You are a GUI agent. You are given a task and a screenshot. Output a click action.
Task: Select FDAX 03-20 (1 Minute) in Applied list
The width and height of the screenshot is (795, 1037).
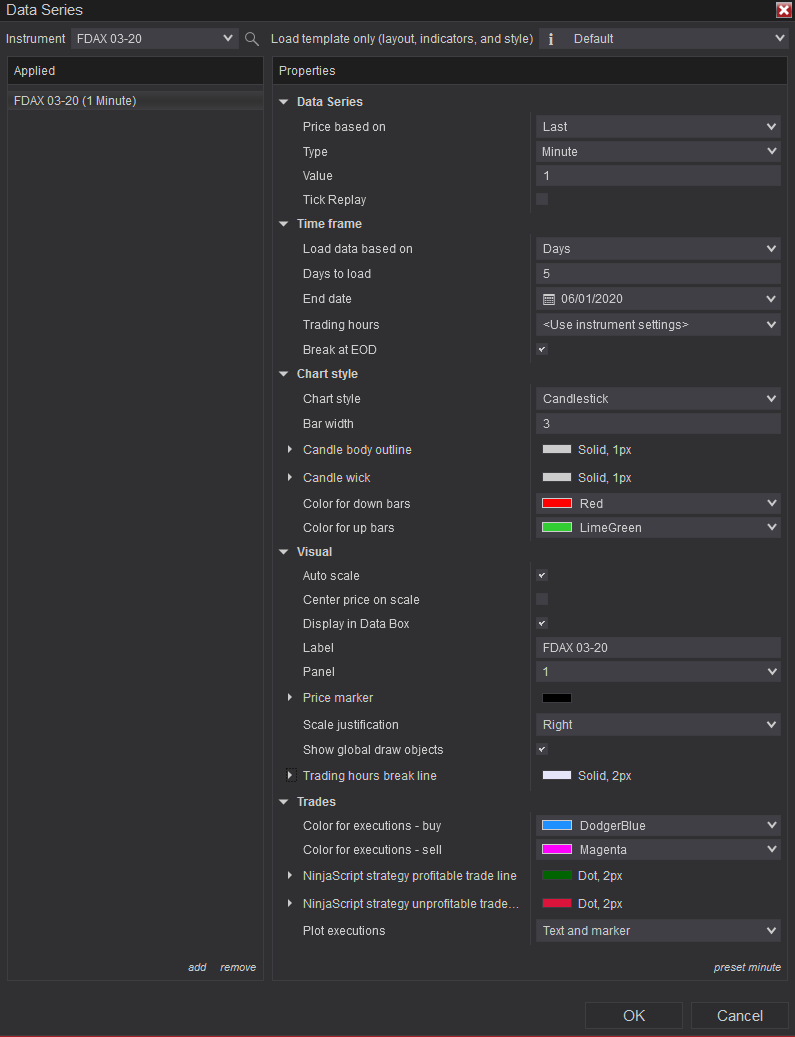pyautogui.click(x=75, y=101)
